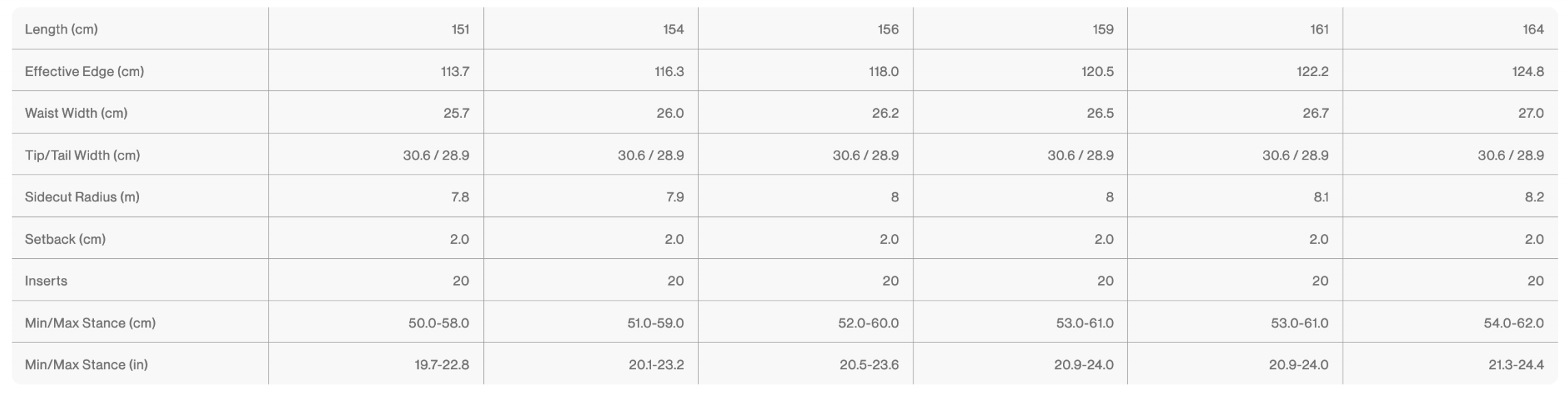Click the 8.2 sidecut radius value
Image resolution: width=1568 pixels, height=393 pixels.
pyautogui.click(x=1534, y=197)
